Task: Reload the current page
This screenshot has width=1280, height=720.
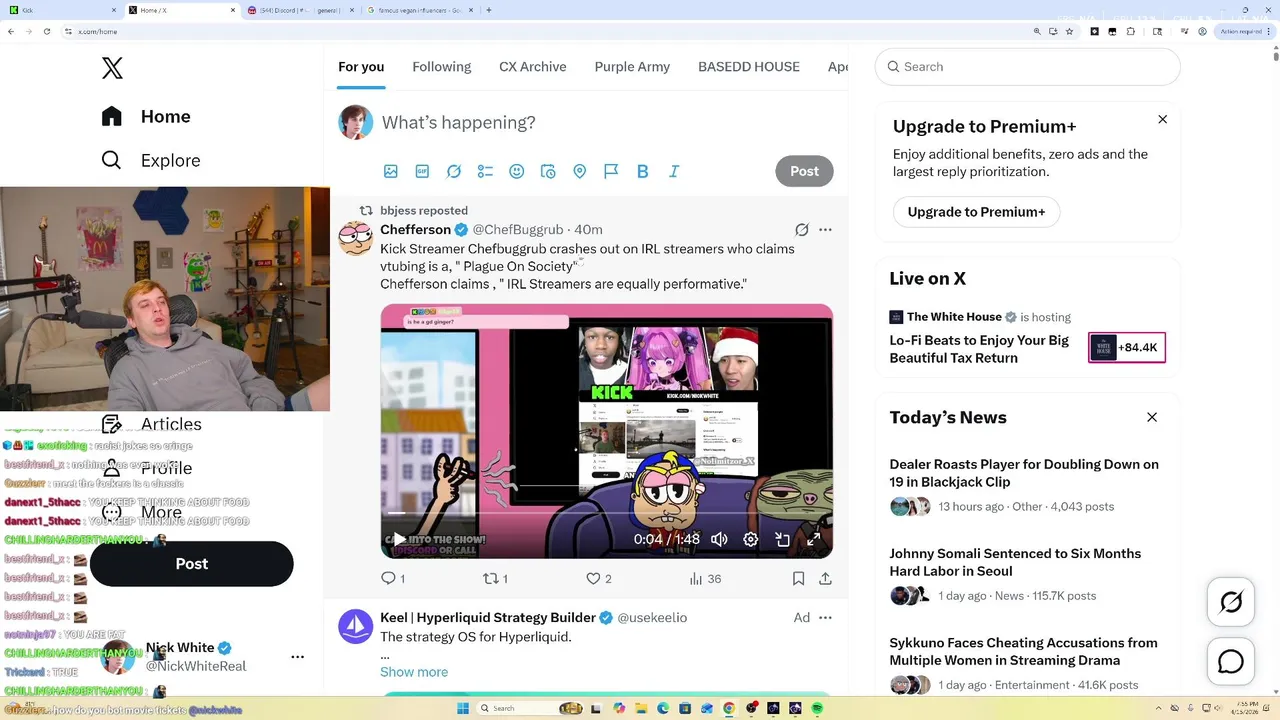Action: [46, 31]
